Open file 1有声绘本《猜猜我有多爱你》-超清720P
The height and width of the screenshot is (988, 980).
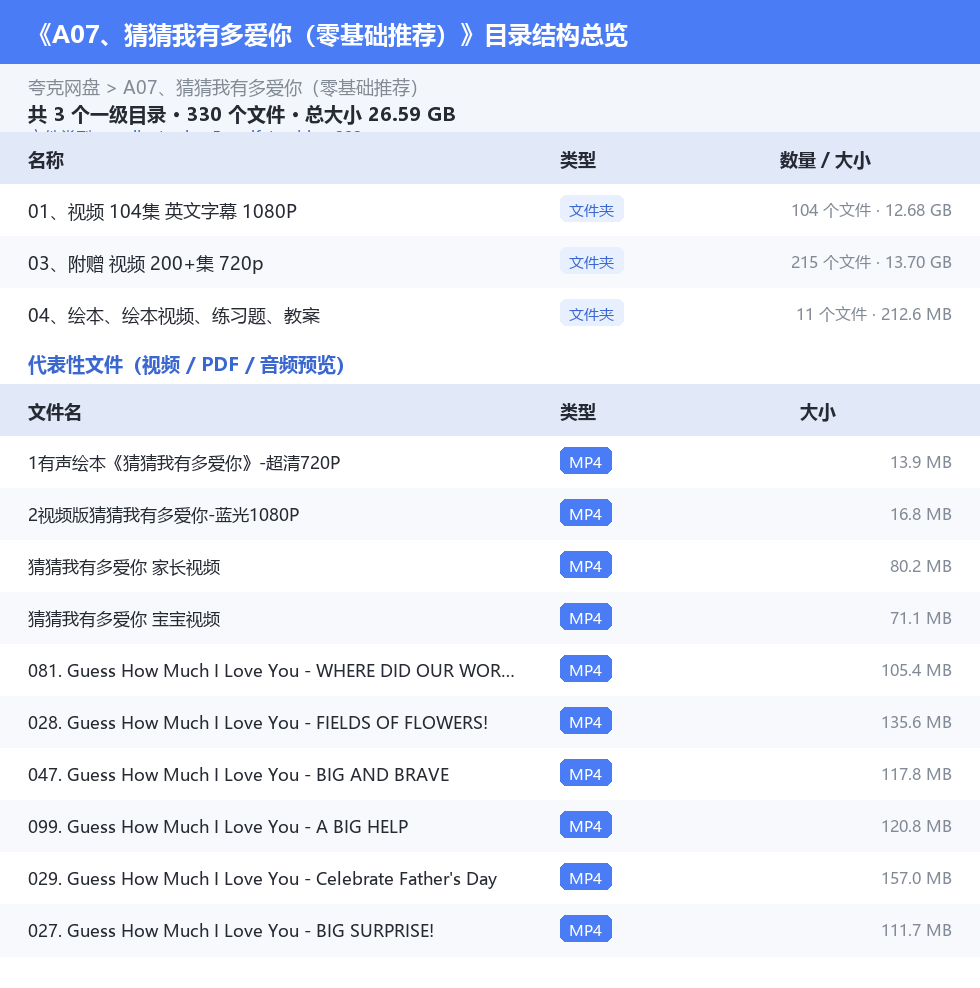(184, 463)
